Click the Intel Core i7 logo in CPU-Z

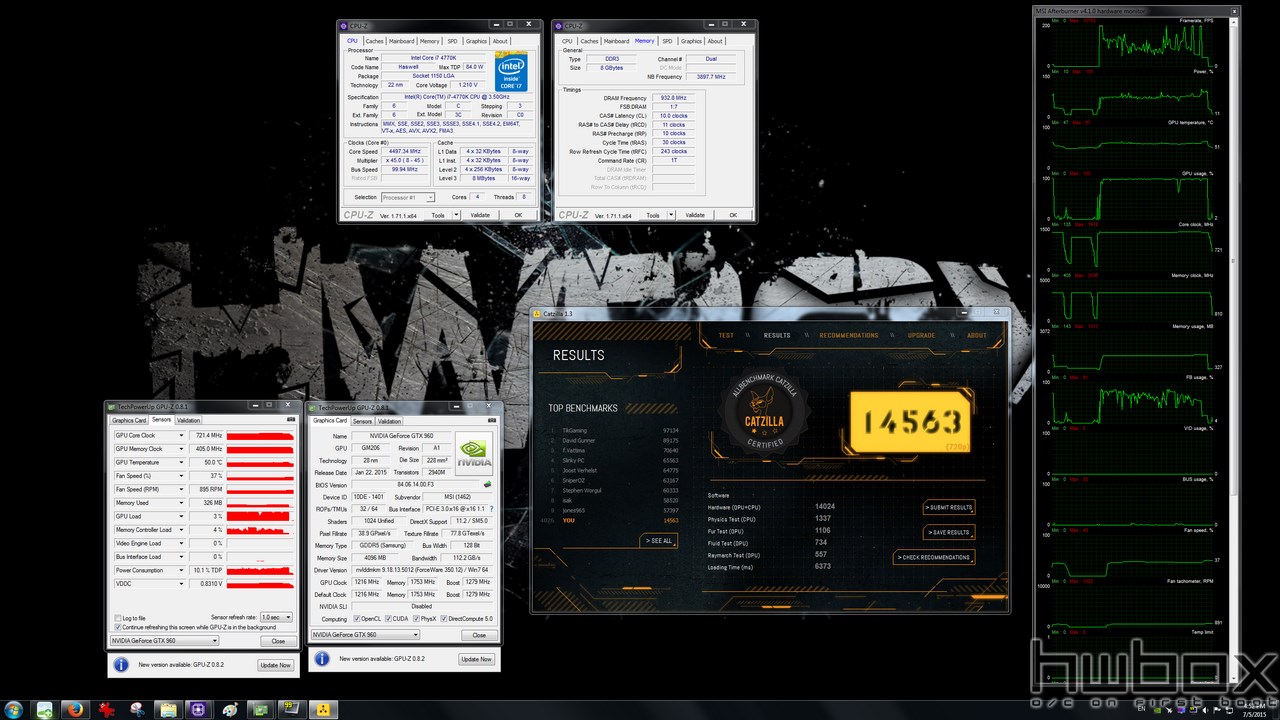(x=511, y=70)
